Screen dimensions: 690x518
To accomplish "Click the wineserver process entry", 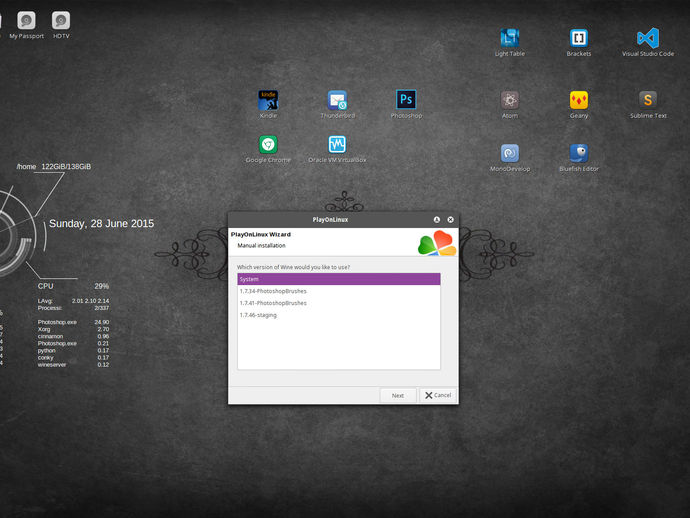I will pos(73,364).
